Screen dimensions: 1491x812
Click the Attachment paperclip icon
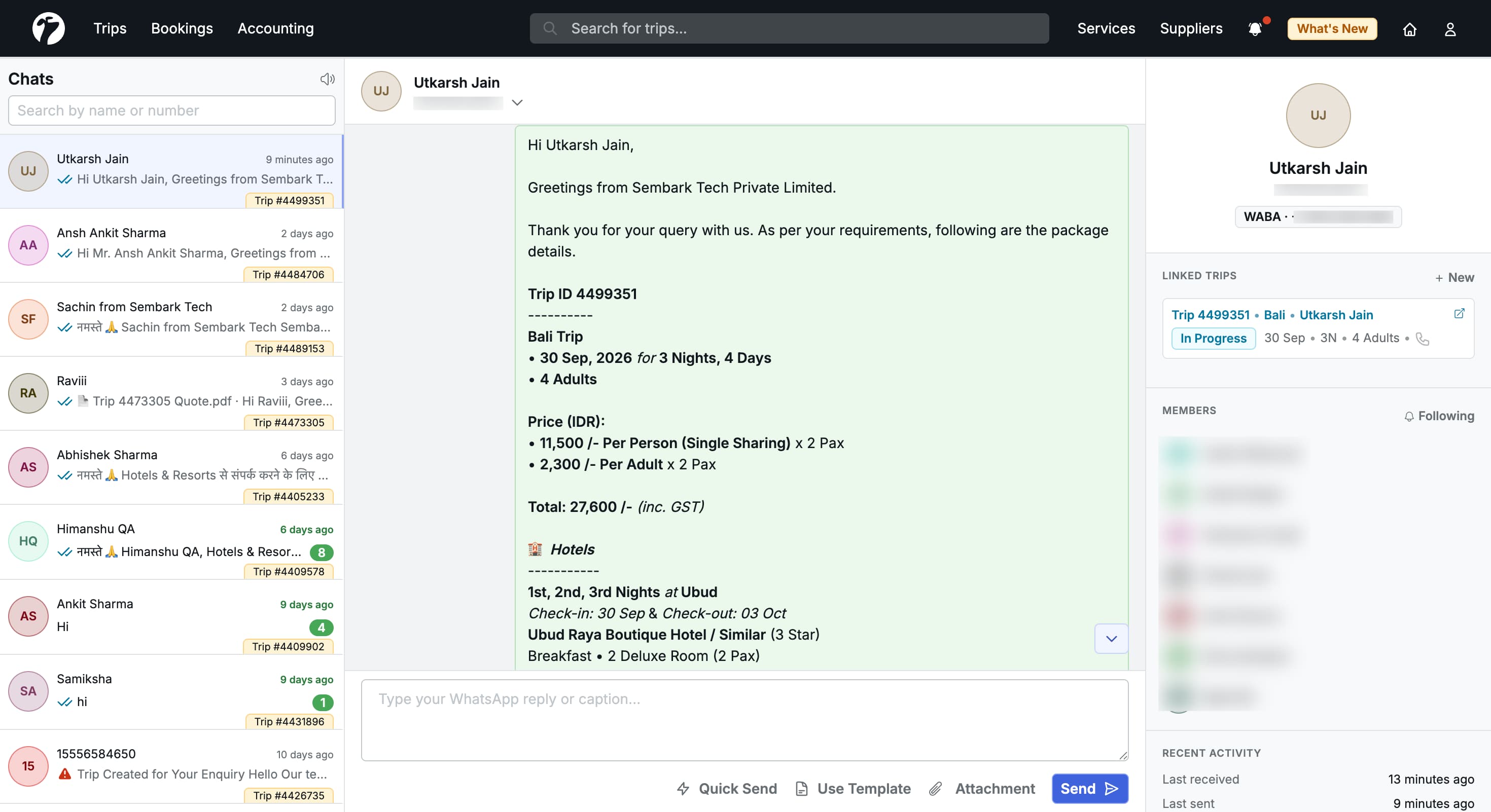[935, 788]
